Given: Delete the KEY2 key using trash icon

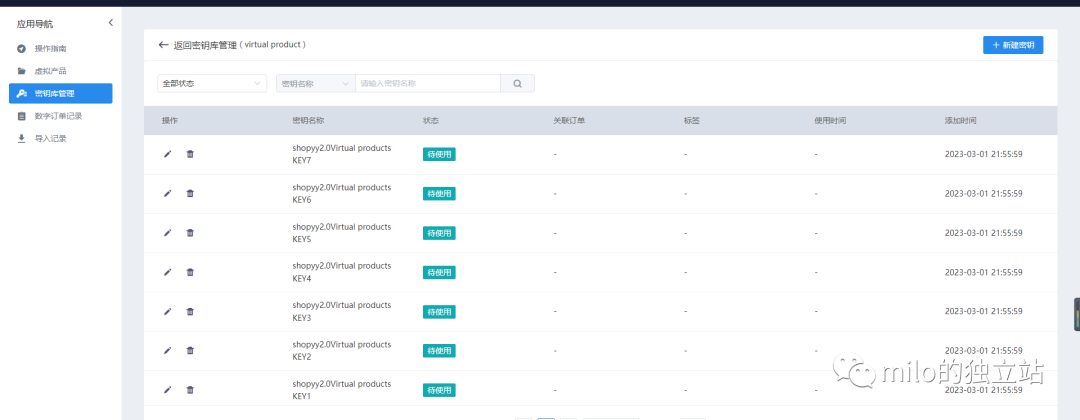Looking at the screenshot, I should coord(190,350).
